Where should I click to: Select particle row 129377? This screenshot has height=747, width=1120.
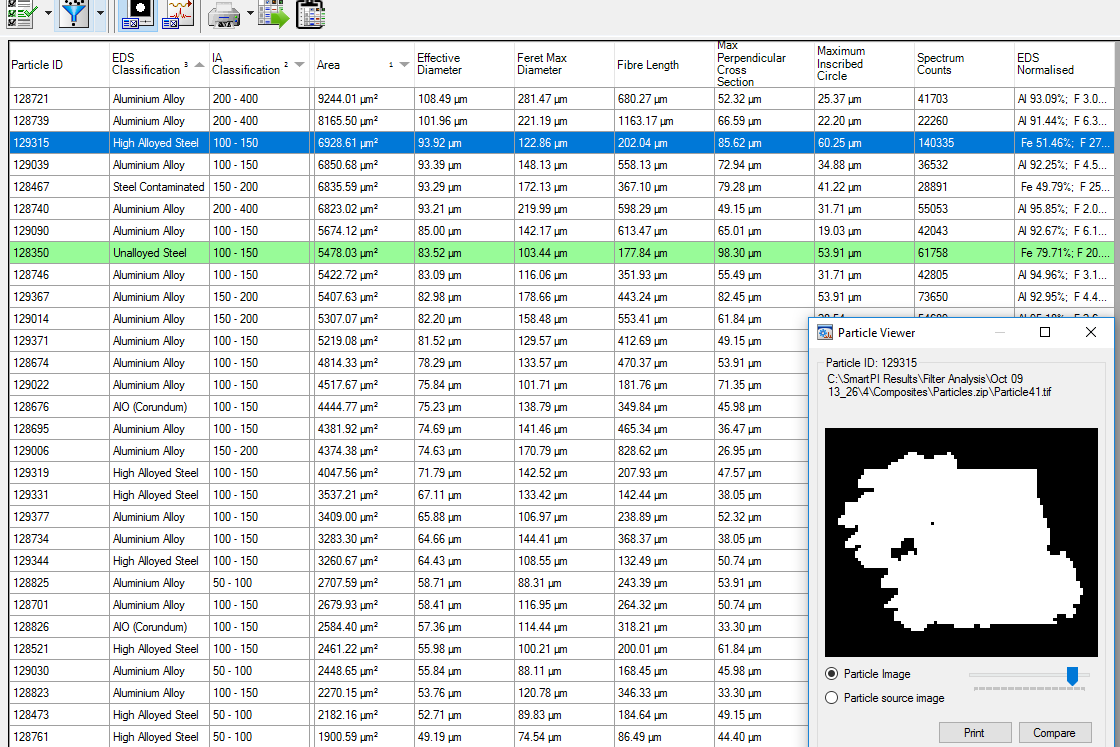[409, 517]
